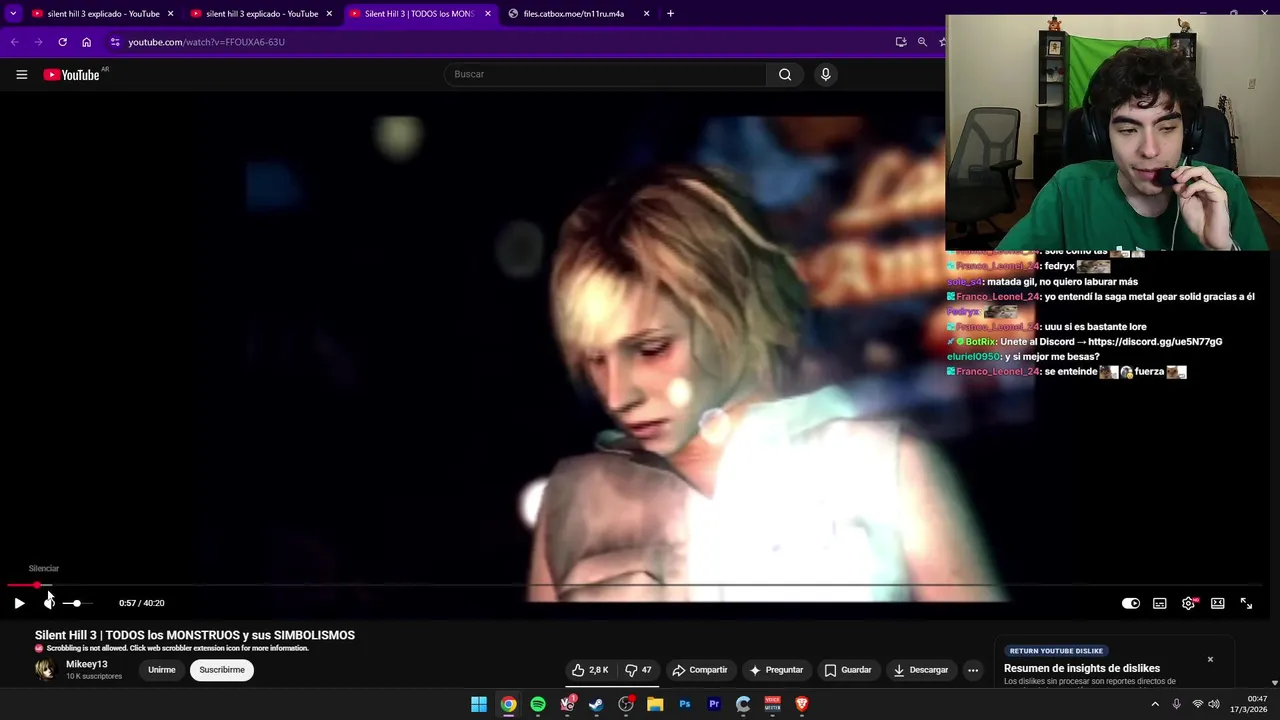Click the Return YouTube Dislike badge
This screenshot has height=720, width=1280.
click(1056, 651)
